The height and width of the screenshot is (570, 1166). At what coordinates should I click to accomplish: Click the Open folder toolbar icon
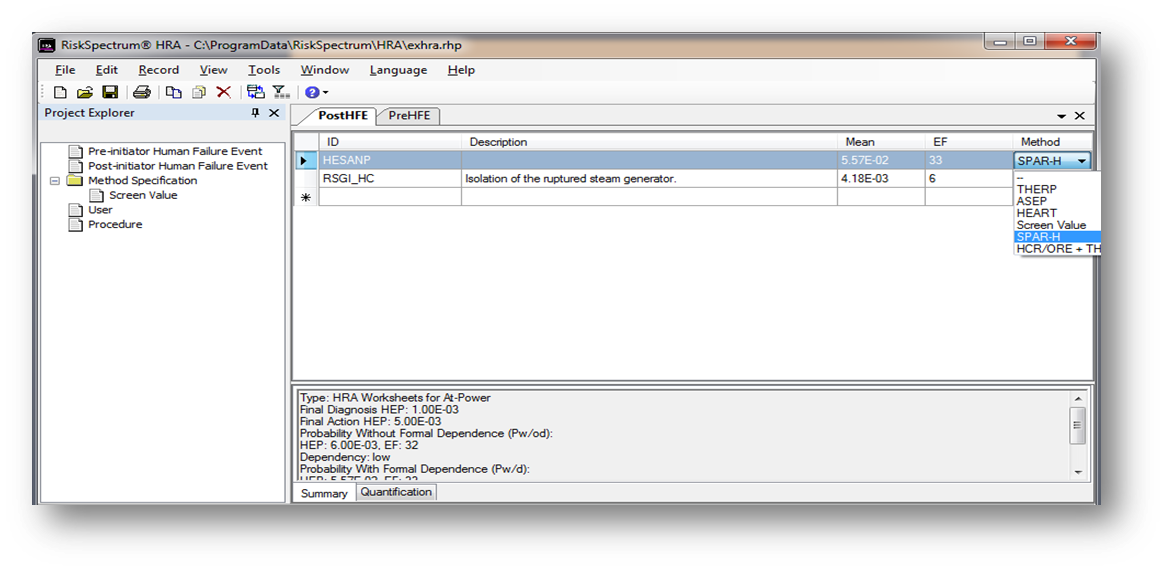point(85,92)
